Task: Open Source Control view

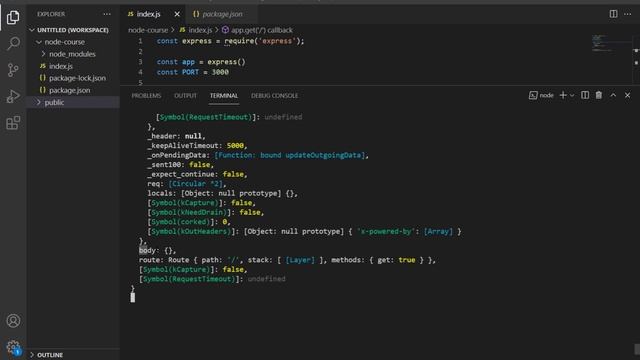Action: [13, 70]
